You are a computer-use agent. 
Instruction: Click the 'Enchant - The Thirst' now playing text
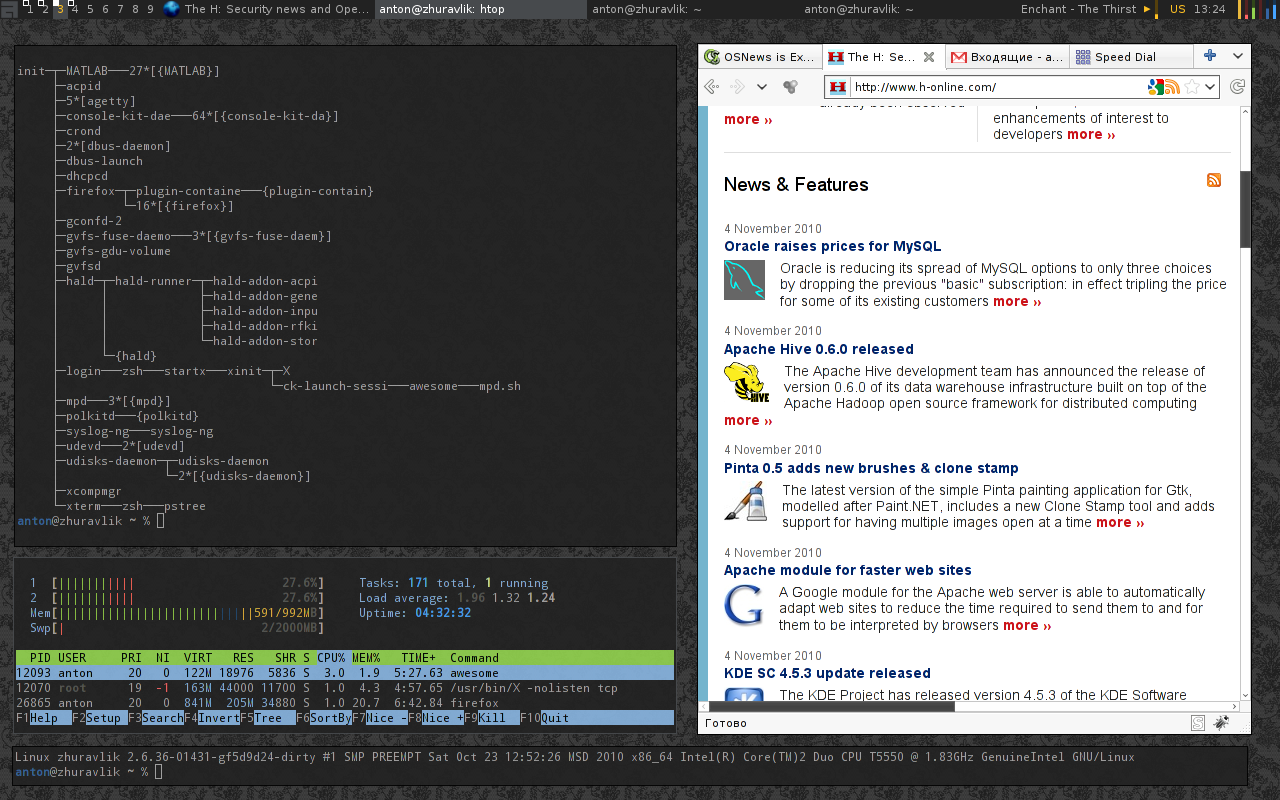(1078, 9)
